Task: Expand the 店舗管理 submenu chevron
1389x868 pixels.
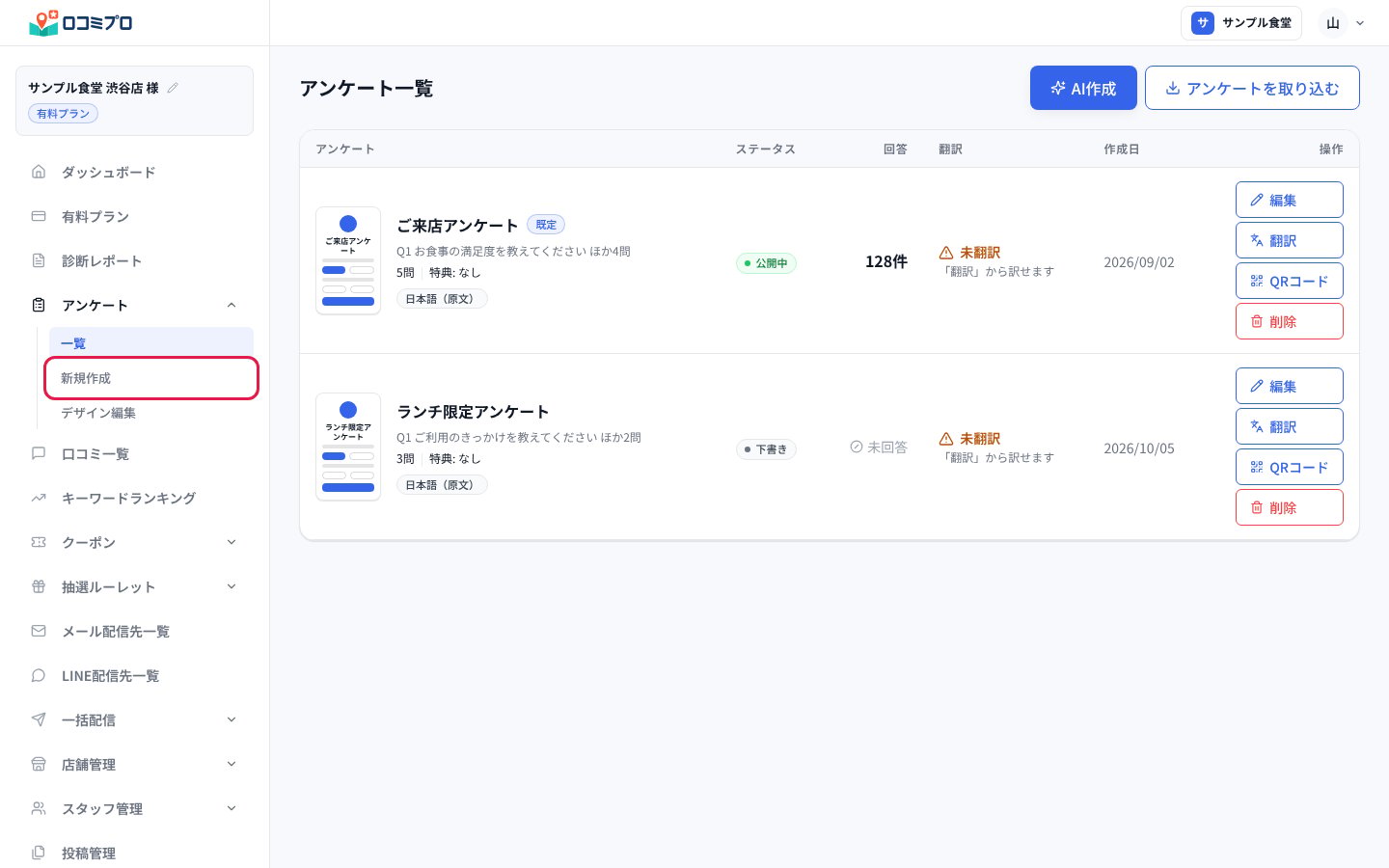Action: [x=231, y=764]
